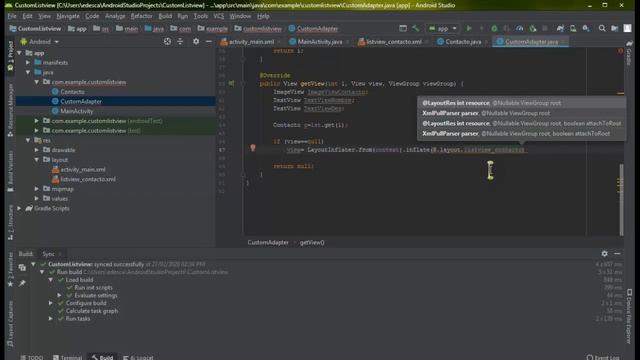Collapse the app module node
The height and width of the screenshot is (360, 640).
(20, 53)
